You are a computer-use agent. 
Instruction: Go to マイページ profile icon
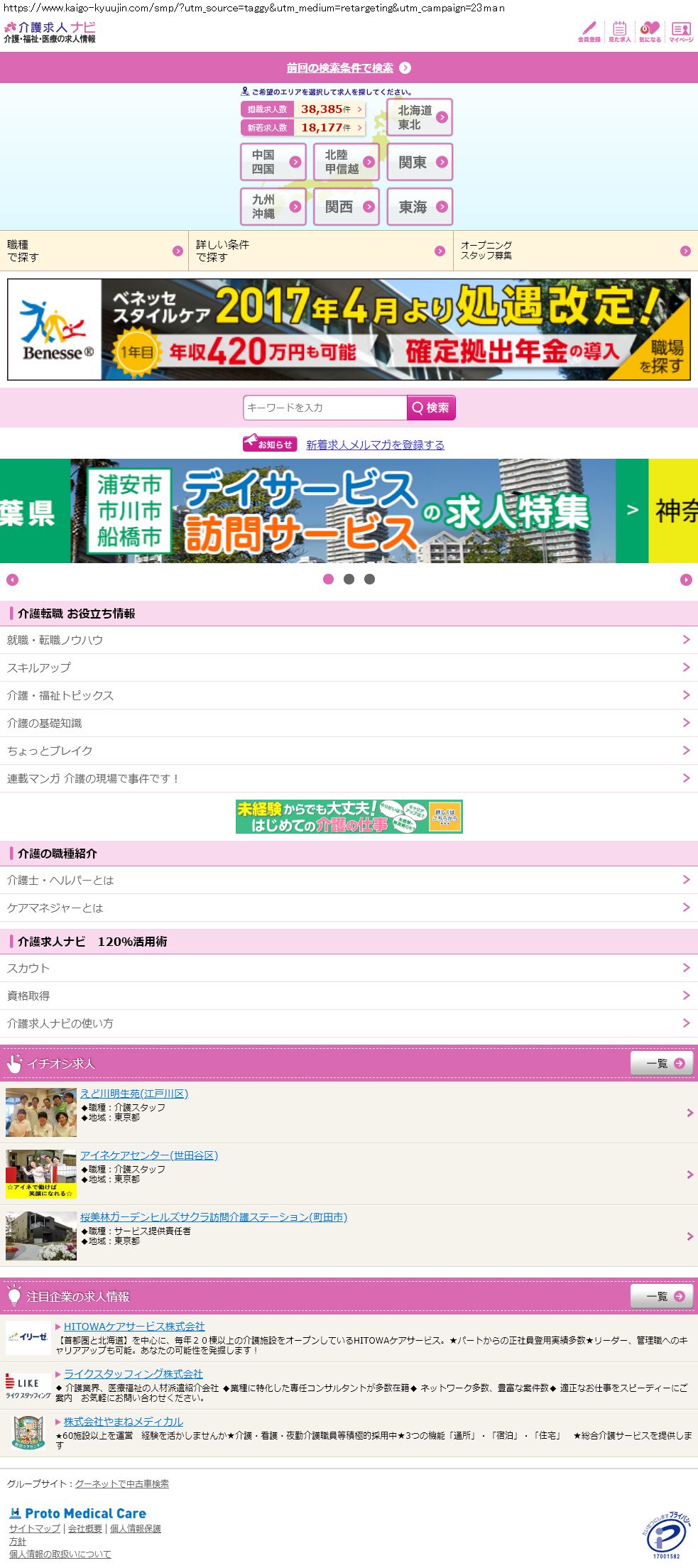680,31
